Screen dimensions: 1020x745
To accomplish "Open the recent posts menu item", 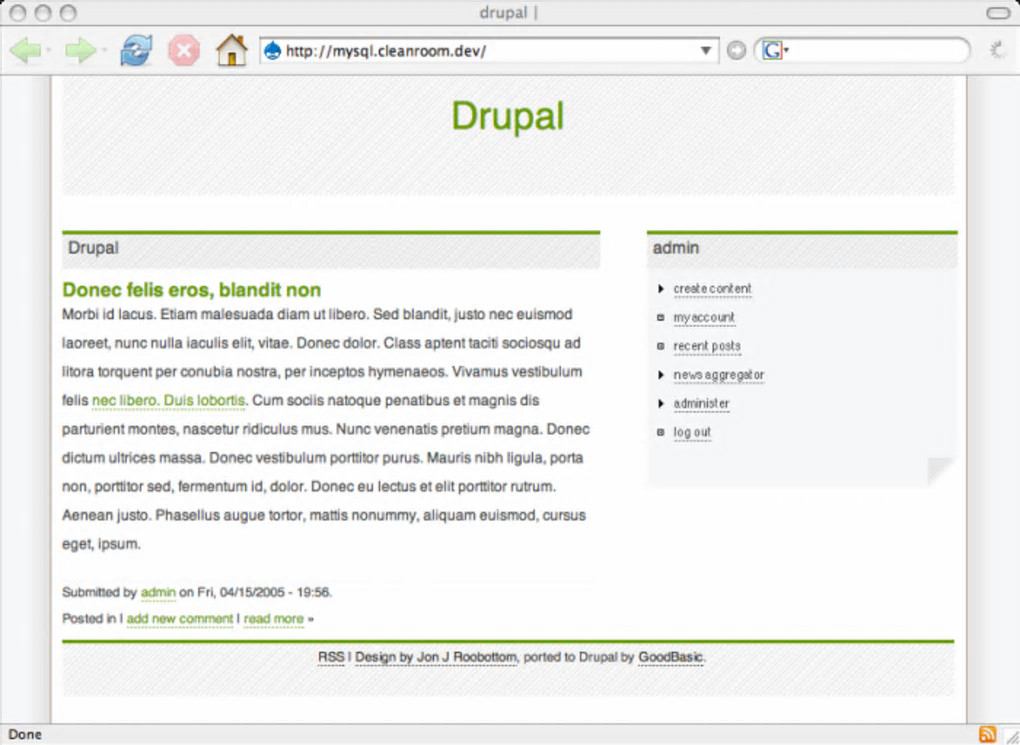I will (706, 346).
